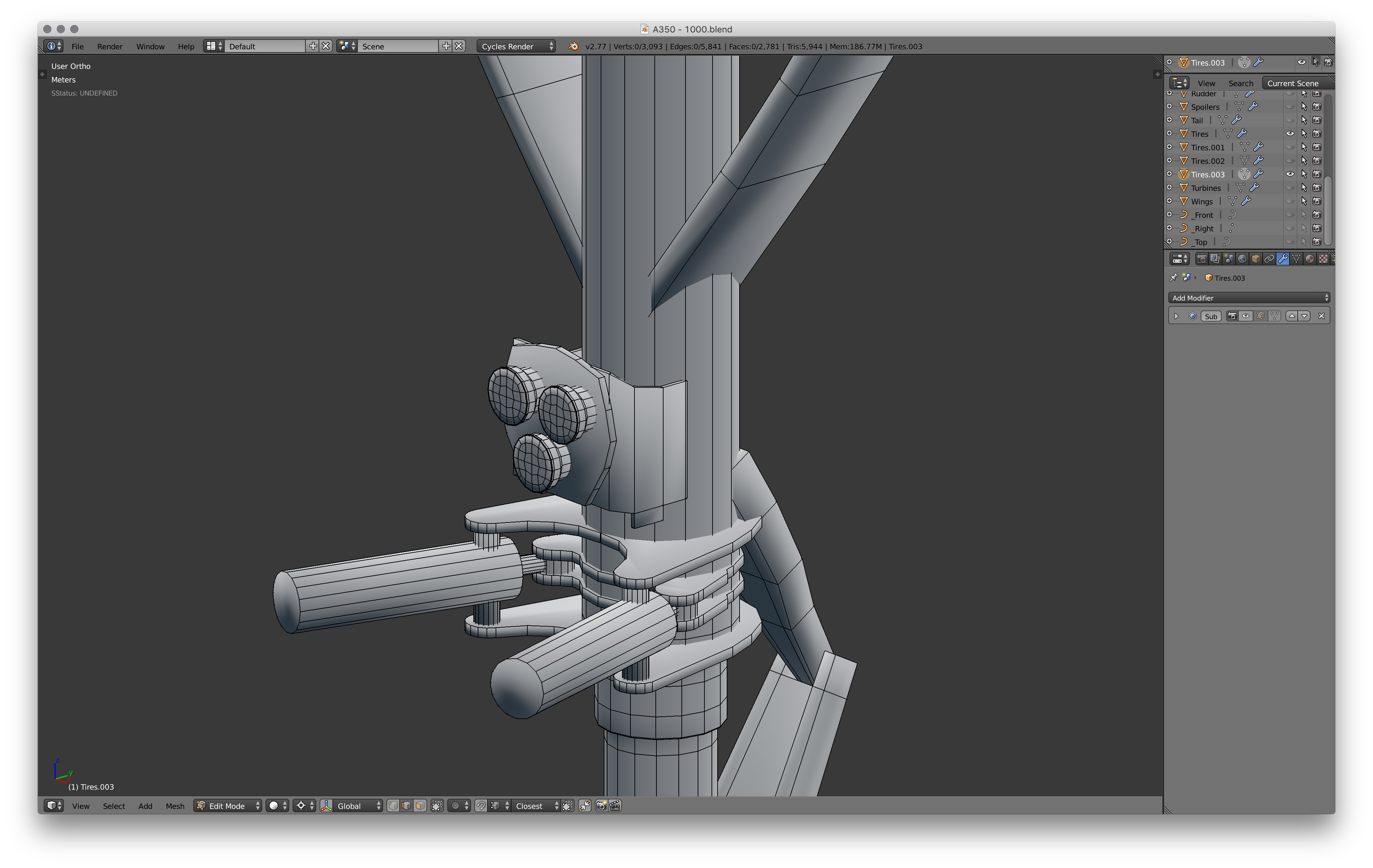
Task: Select face select mode in 3D header
Action: [420, 805]
